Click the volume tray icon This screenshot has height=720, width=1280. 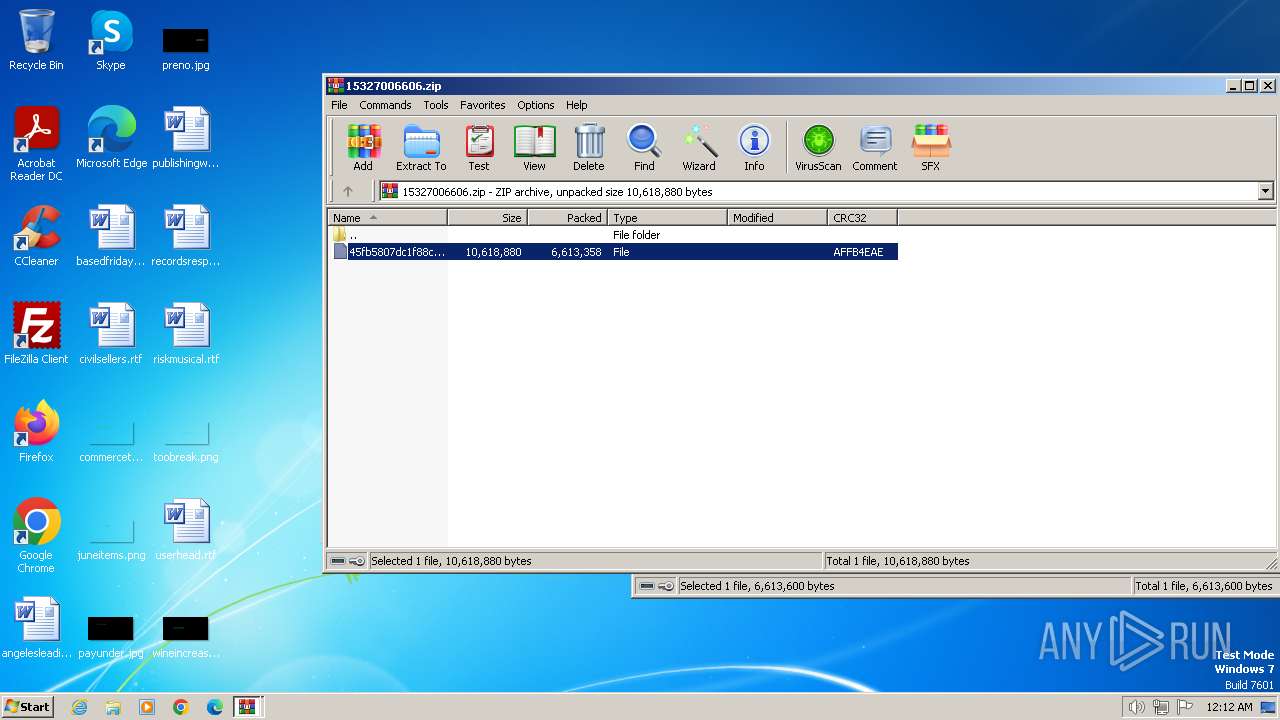pyautogui.click(x=1136, y=707)
